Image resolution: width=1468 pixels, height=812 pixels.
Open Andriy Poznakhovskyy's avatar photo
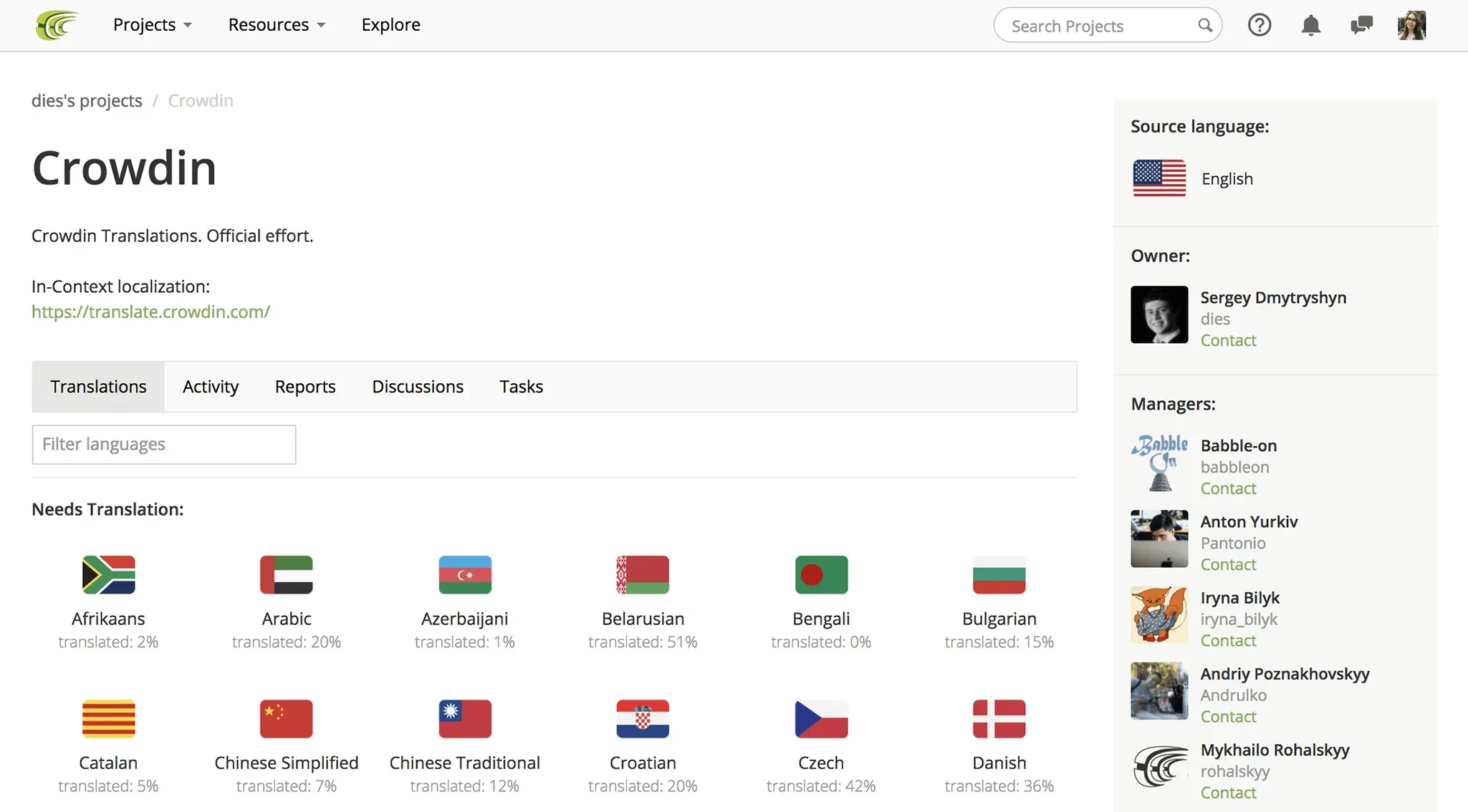coord(1159,690)
